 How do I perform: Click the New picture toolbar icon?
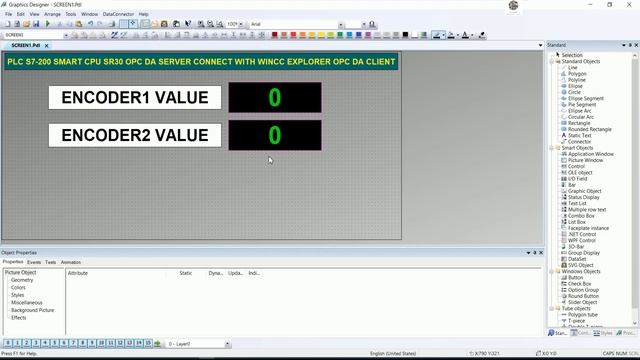[x=7, y=24]
